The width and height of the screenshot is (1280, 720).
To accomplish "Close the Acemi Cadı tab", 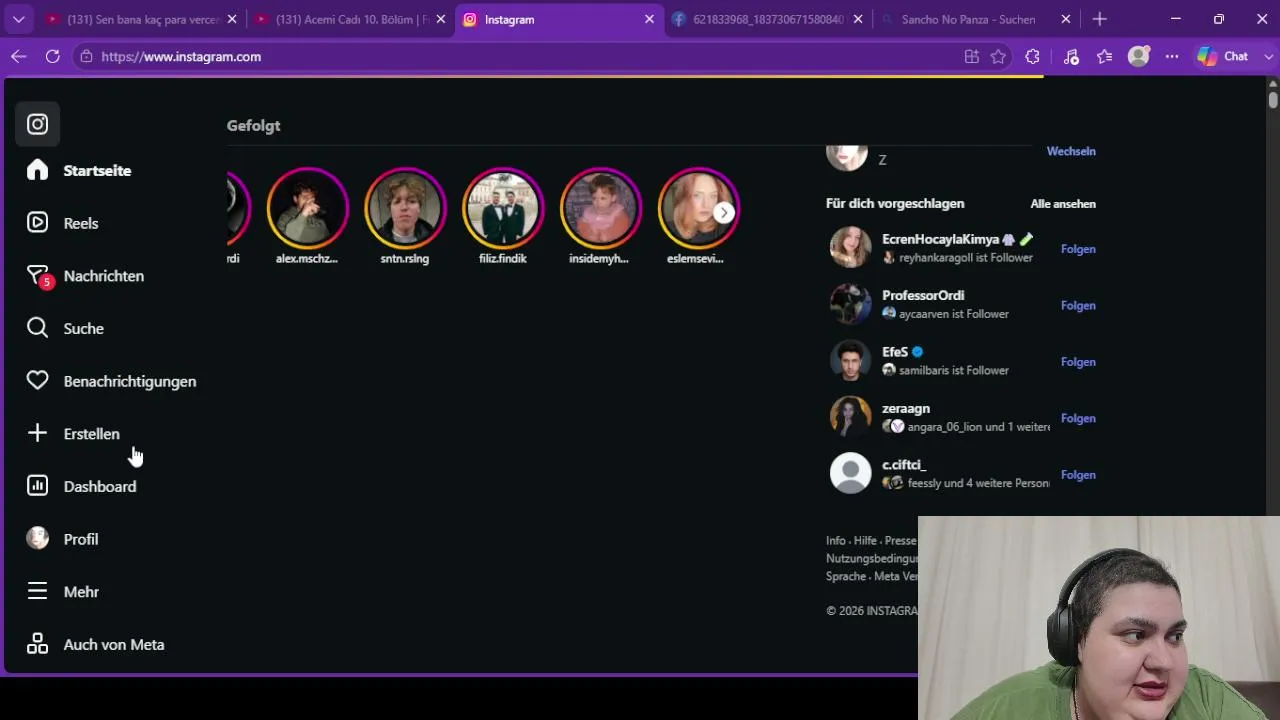I will click(x=440, y=19).
